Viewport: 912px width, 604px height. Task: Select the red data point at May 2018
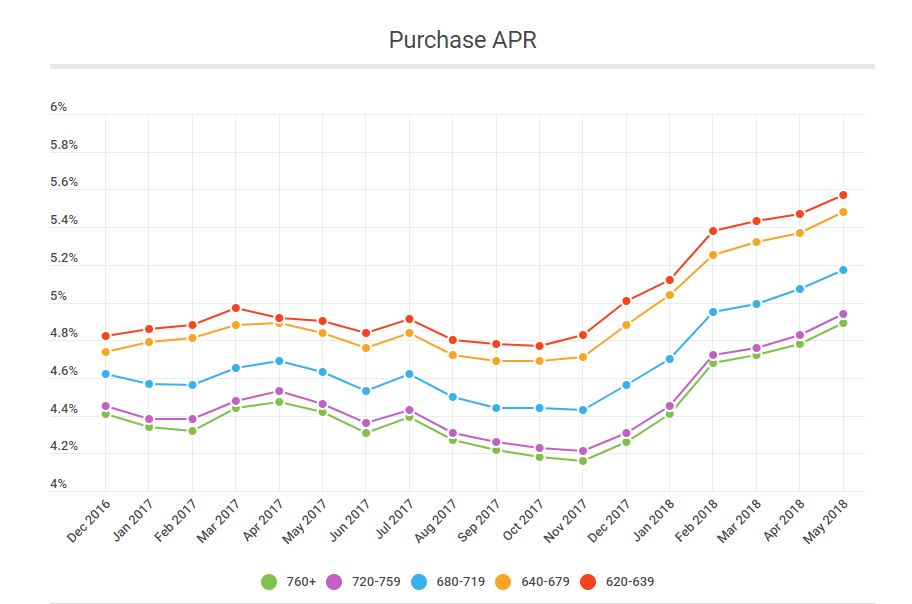click(843, 195)
